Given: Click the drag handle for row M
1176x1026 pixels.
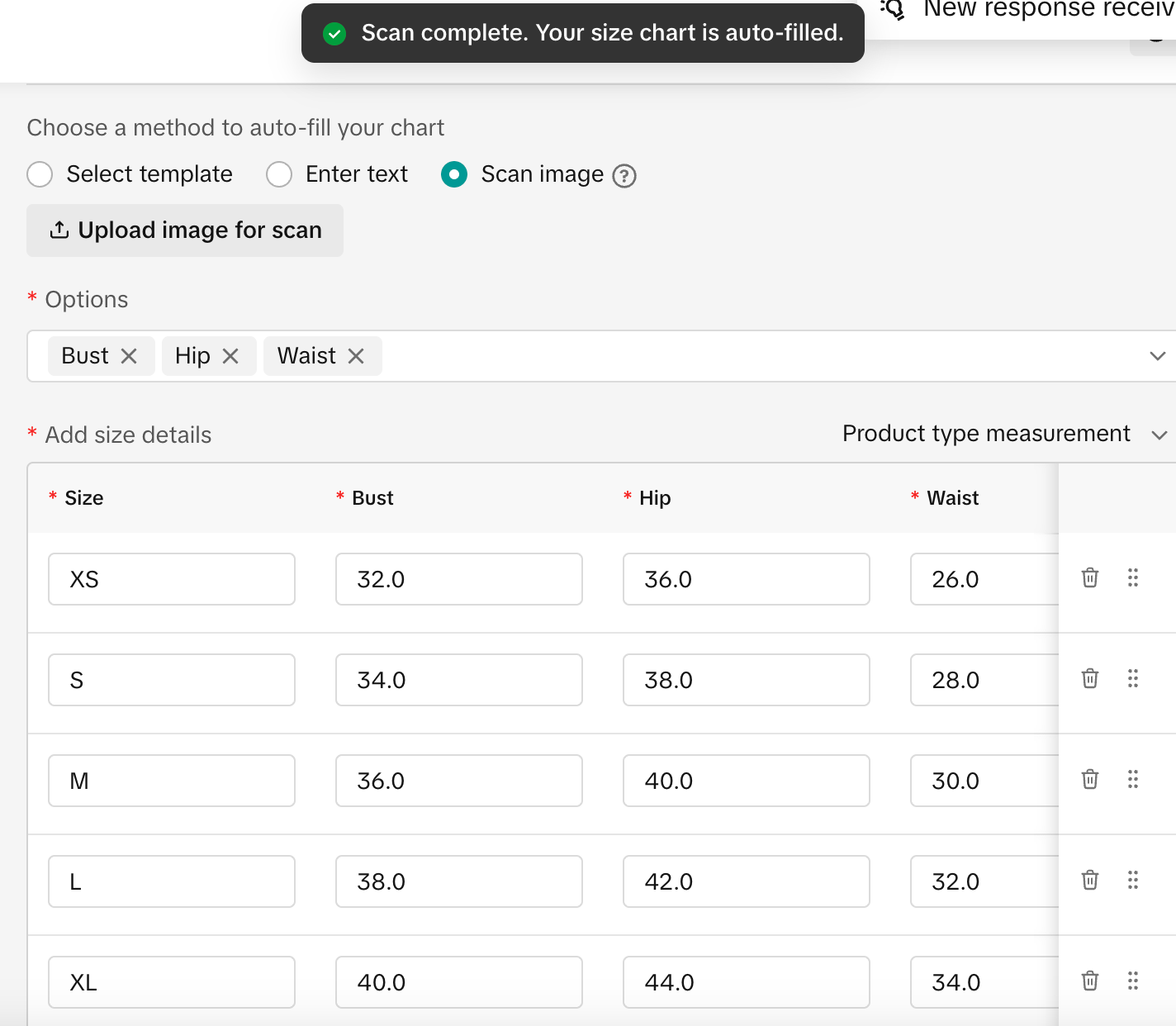Looking at the screenshot, I should pos(1133,779).
